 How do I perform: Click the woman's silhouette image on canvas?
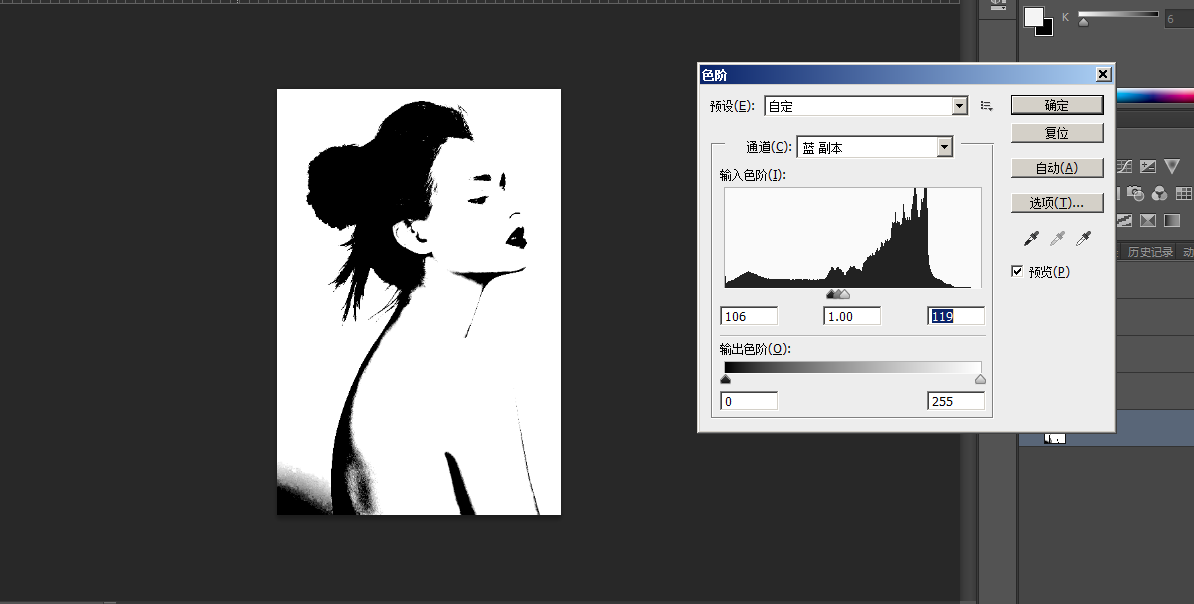pos(419,302)
